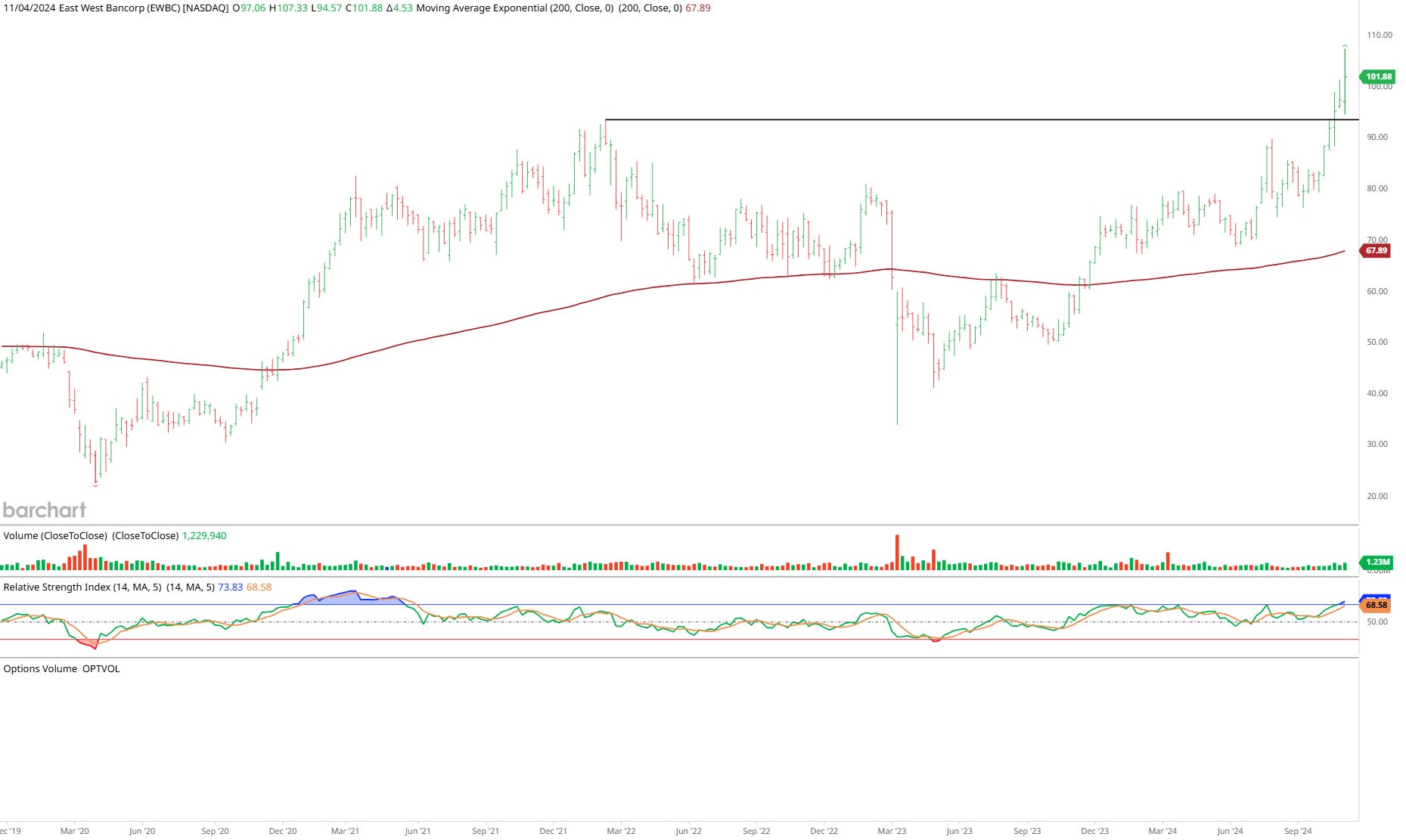Screen dimensions: 1406x840
Task: Click the 40.00 price axis label
Action: pyautogui.click(x=1377, y=393)
